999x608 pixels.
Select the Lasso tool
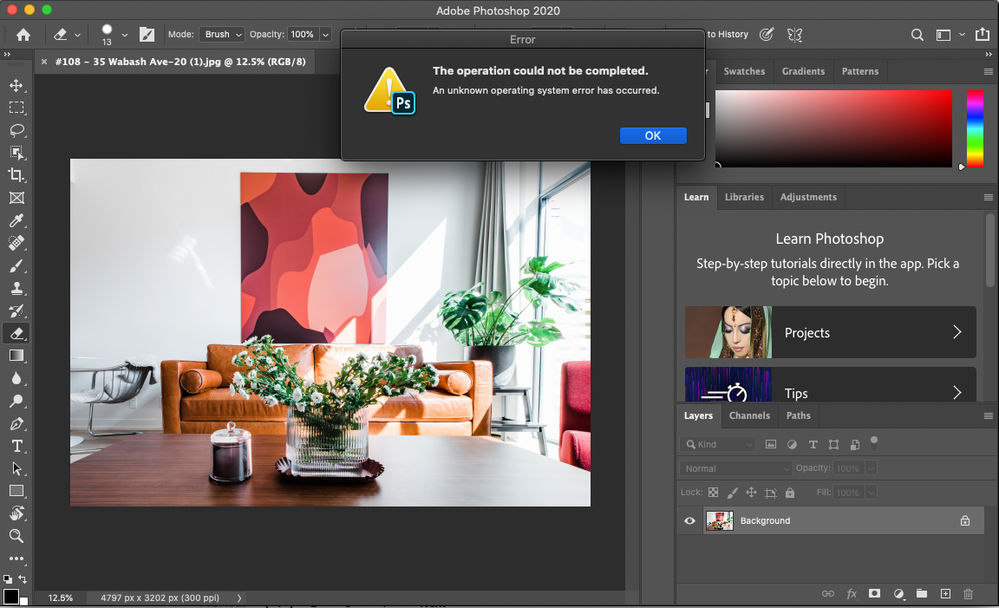(16, 130)
